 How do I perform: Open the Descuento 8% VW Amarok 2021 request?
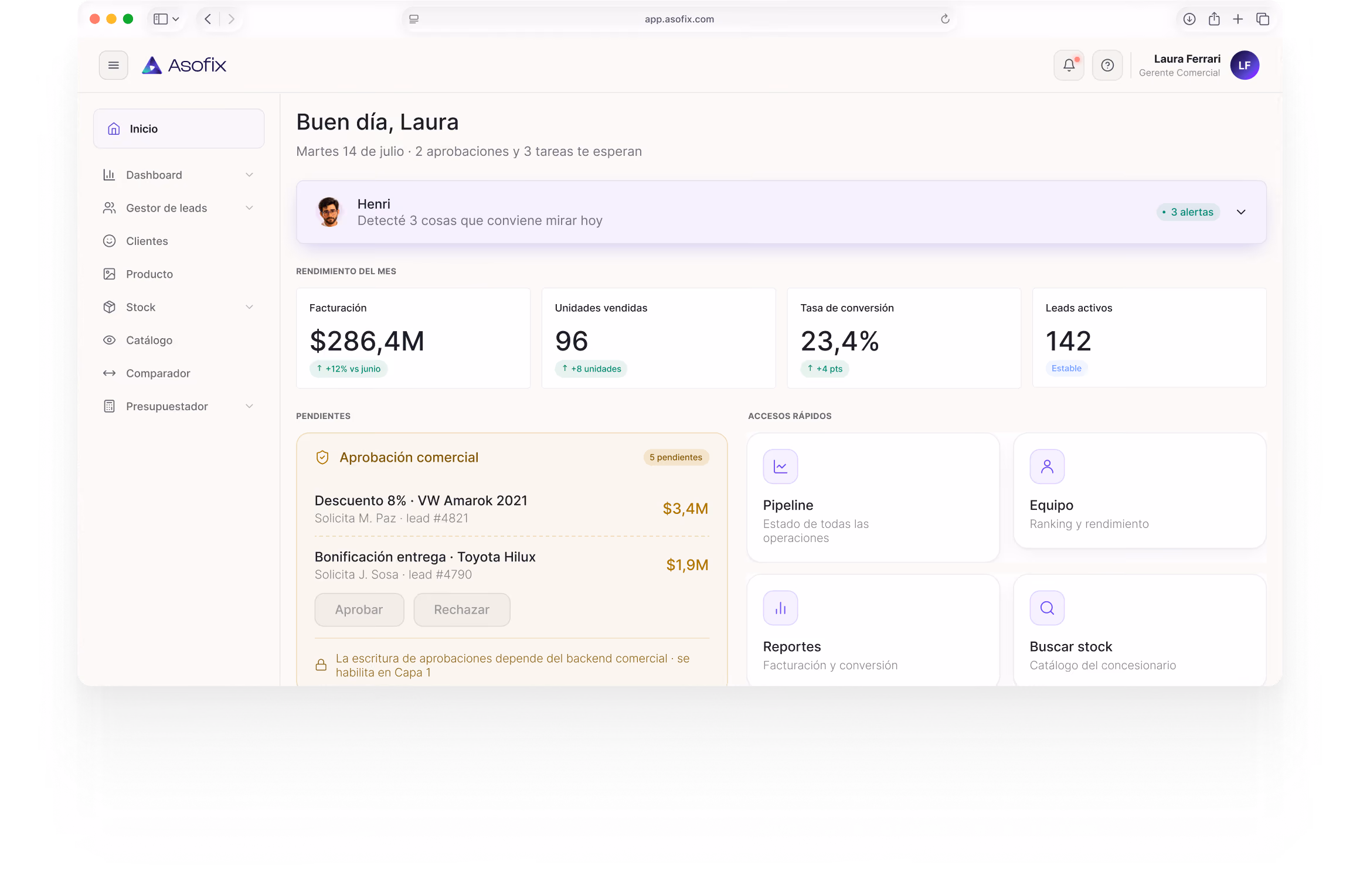pyautogui.click(x=512, y=509)
